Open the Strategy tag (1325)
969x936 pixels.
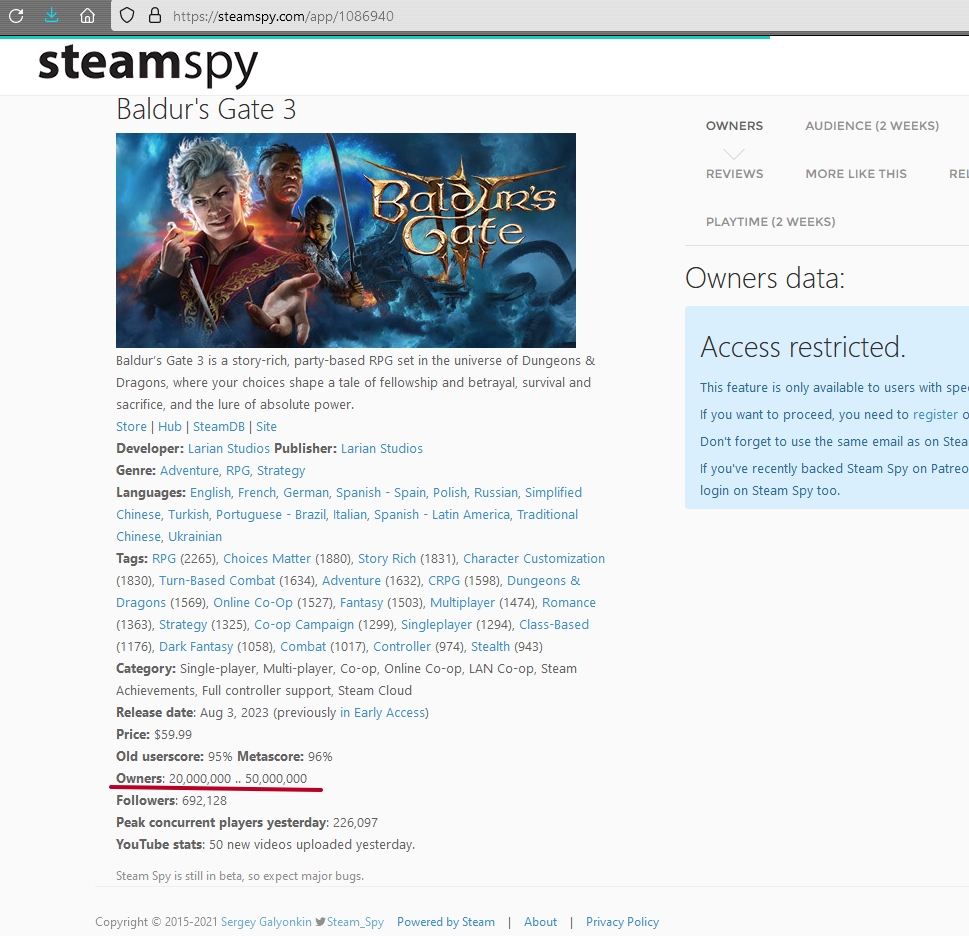tap(183, 625)
